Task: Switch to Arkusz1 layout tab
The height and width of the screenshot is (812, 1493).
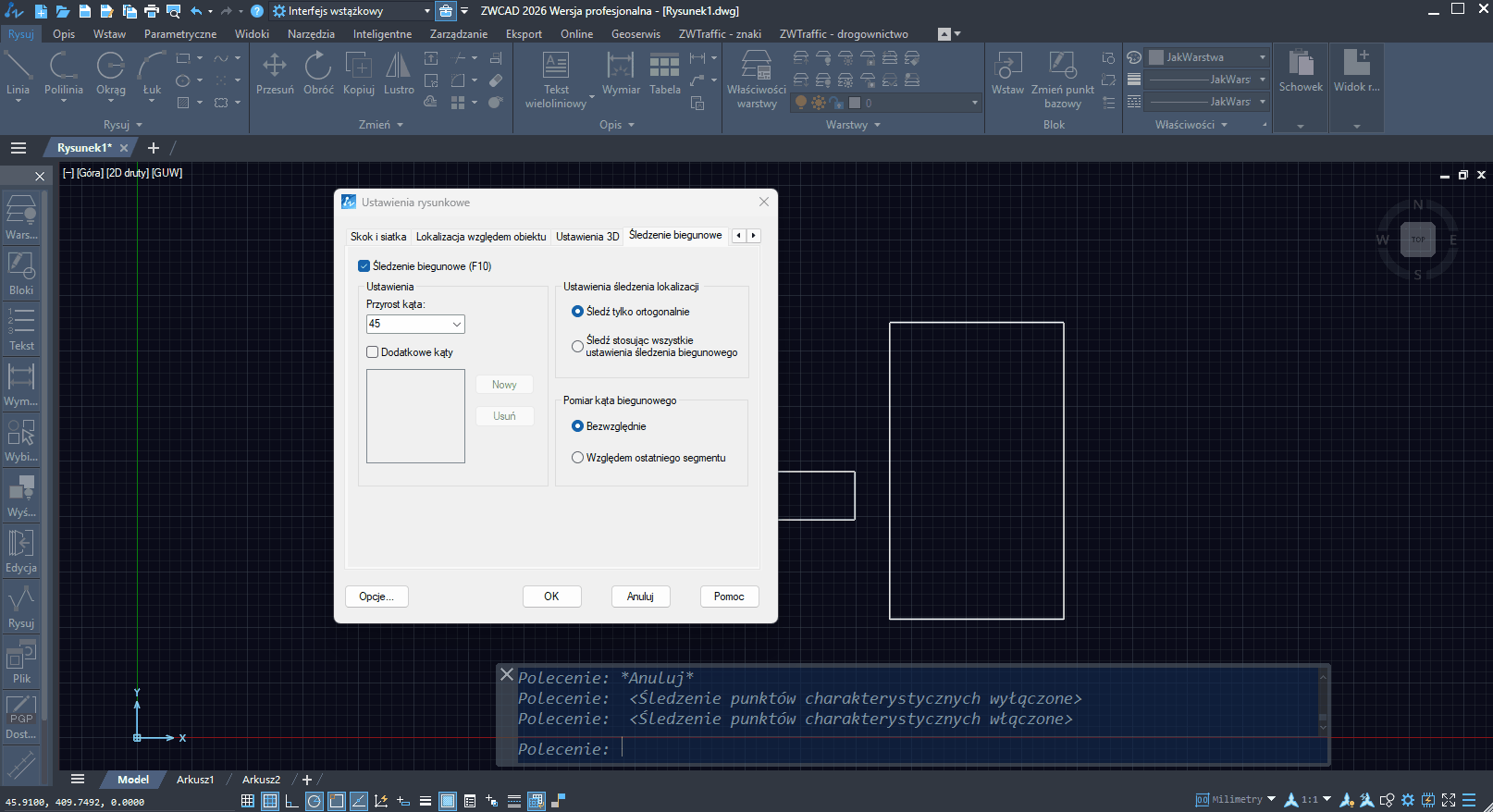Action: pyautogui.click(x=195, y=780)
